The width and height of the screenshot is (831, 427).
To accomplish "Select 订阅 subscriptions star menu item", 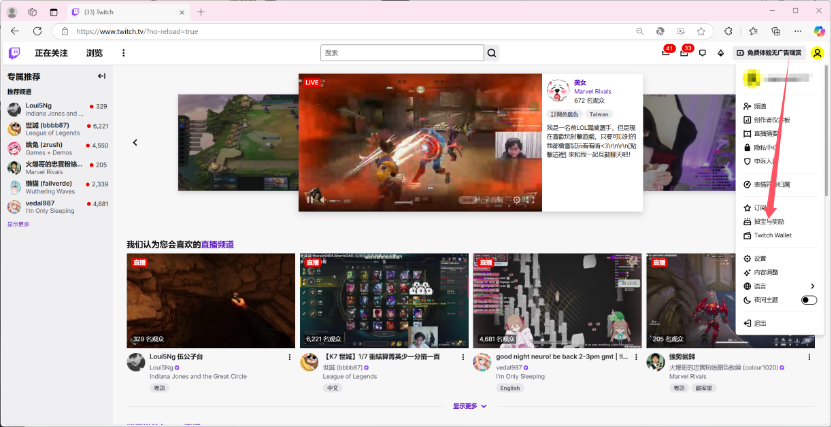I will 780,208.
